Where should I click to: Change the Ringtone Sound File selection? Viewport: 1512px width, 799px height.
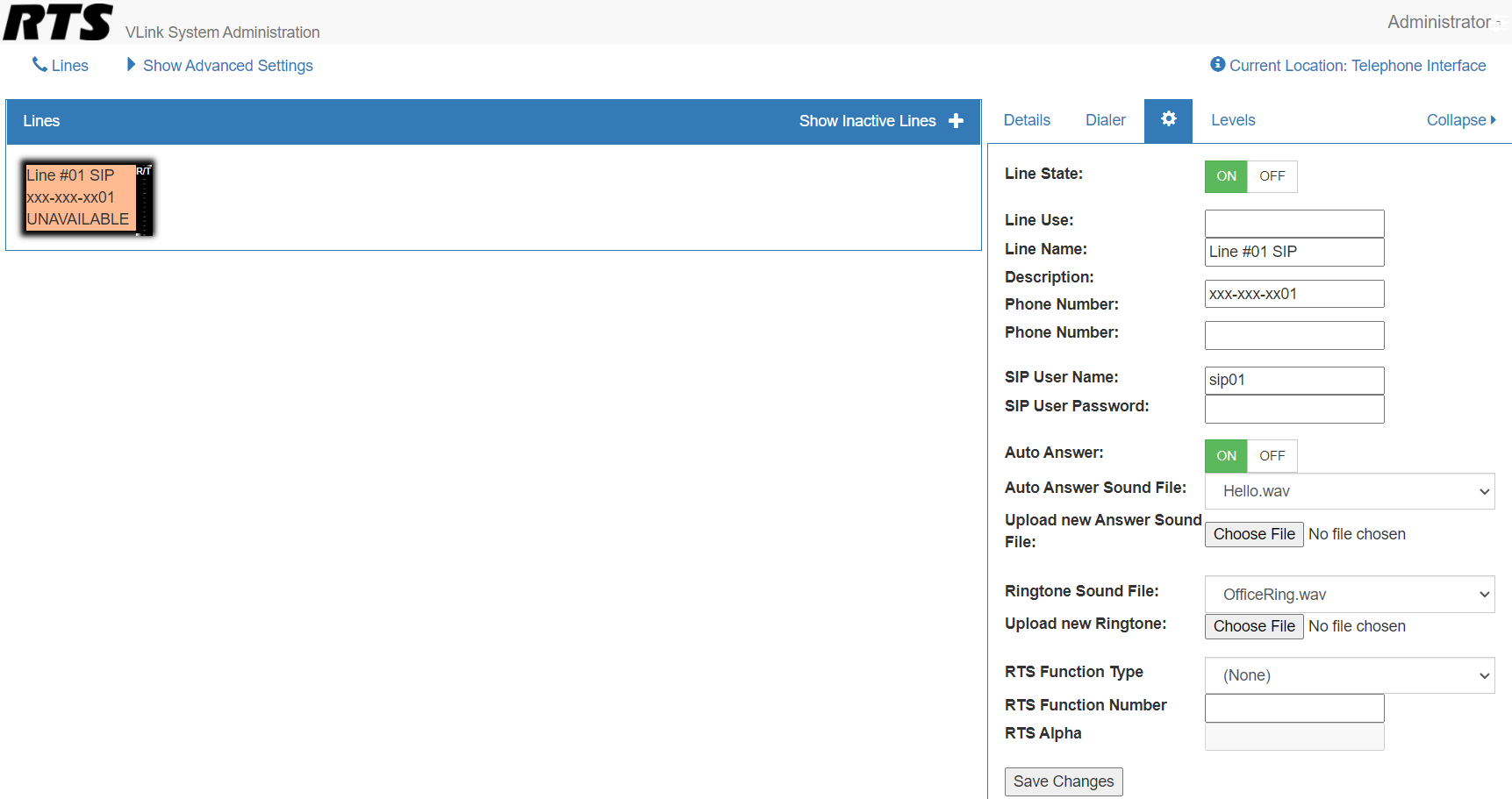1349,594
